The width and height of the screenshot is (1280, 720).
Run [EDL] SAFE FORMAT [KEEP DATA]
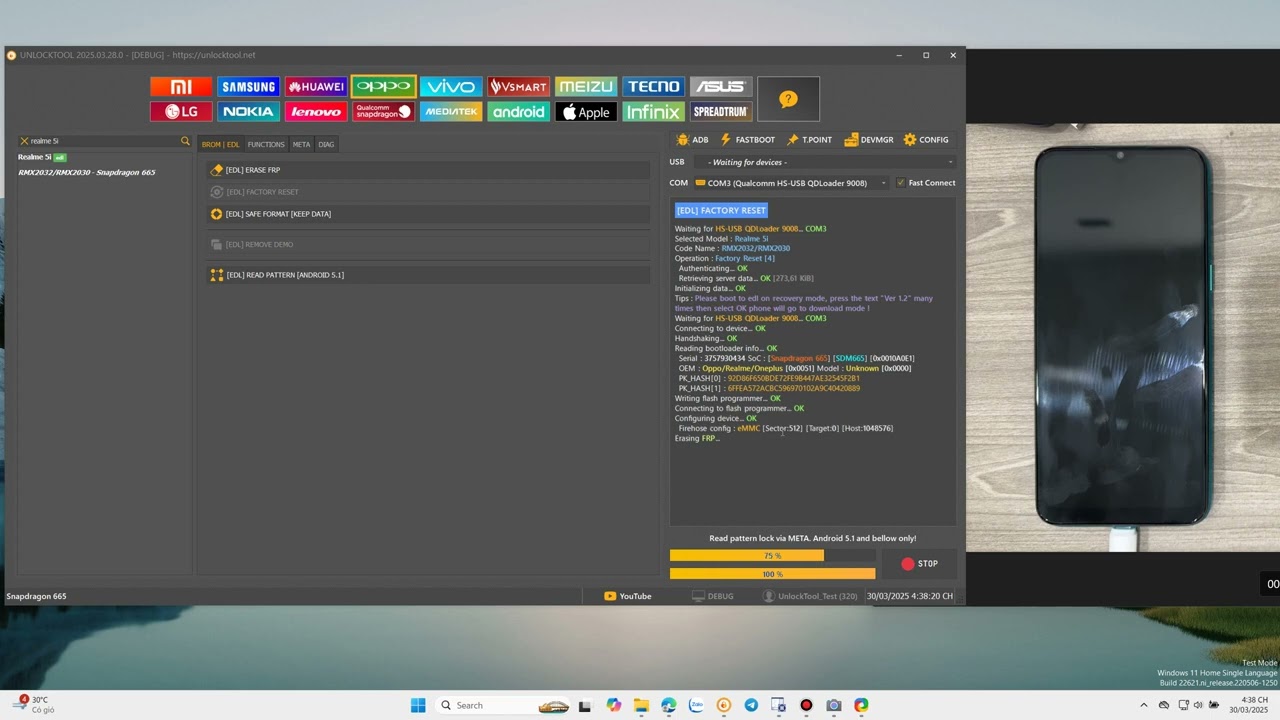tap(428, 214)
